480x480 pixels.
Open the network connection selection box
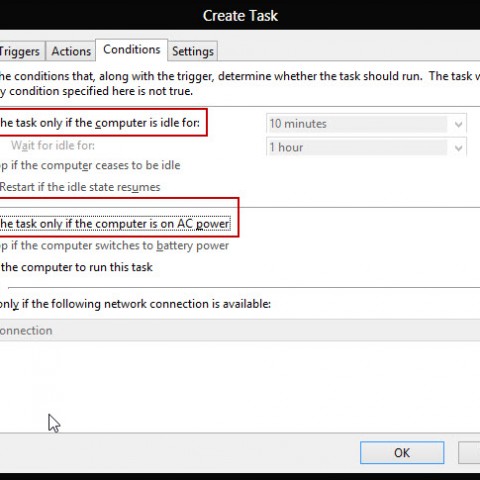(240, 330)
